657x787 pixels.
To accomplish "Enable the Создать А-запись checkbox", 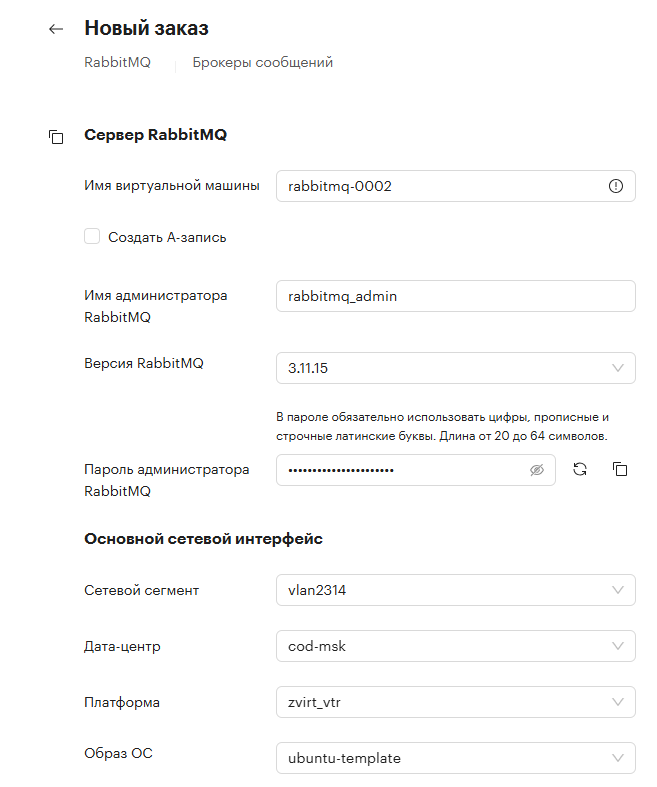I will point(92,236).
